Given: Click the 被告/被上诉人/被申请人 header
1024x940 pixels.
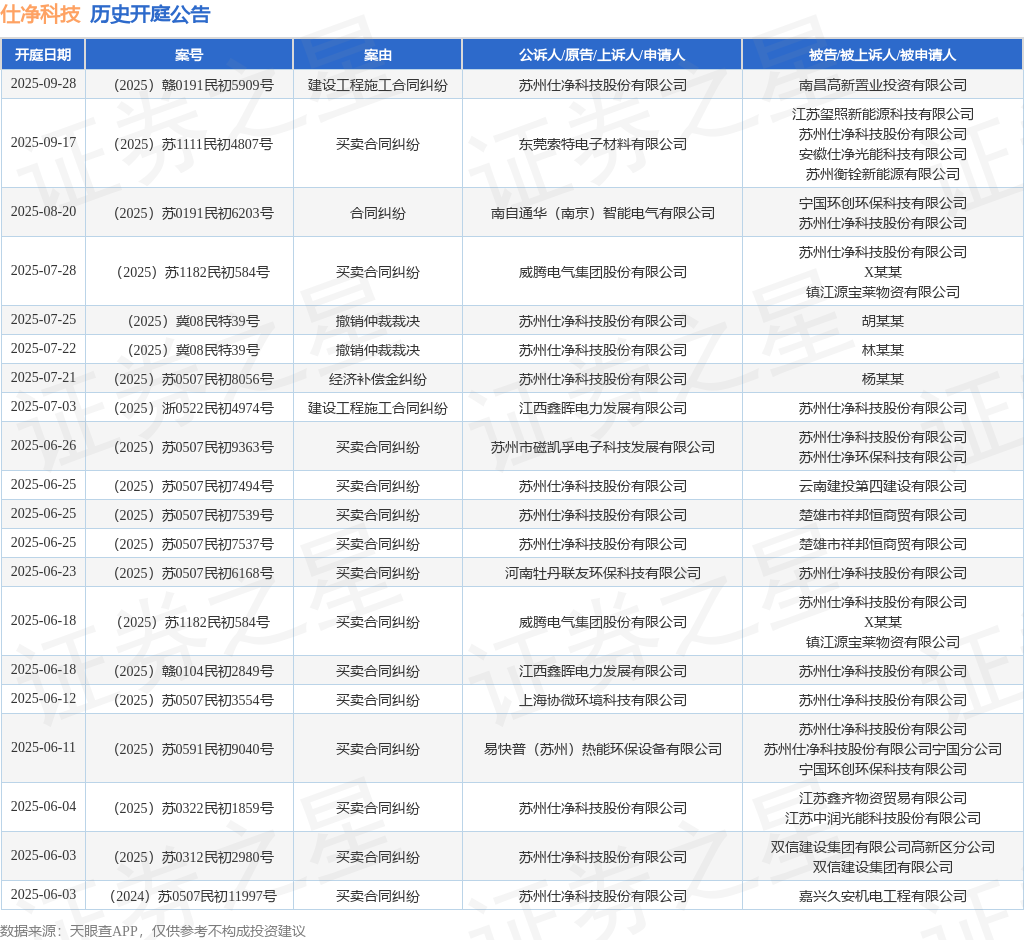Looking at the screenshot, I should click(x=882, y=55).
